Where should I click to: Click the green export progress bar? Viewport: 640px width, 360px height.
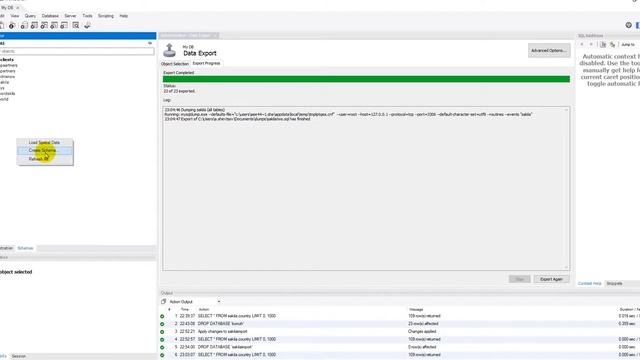point(366,79)
